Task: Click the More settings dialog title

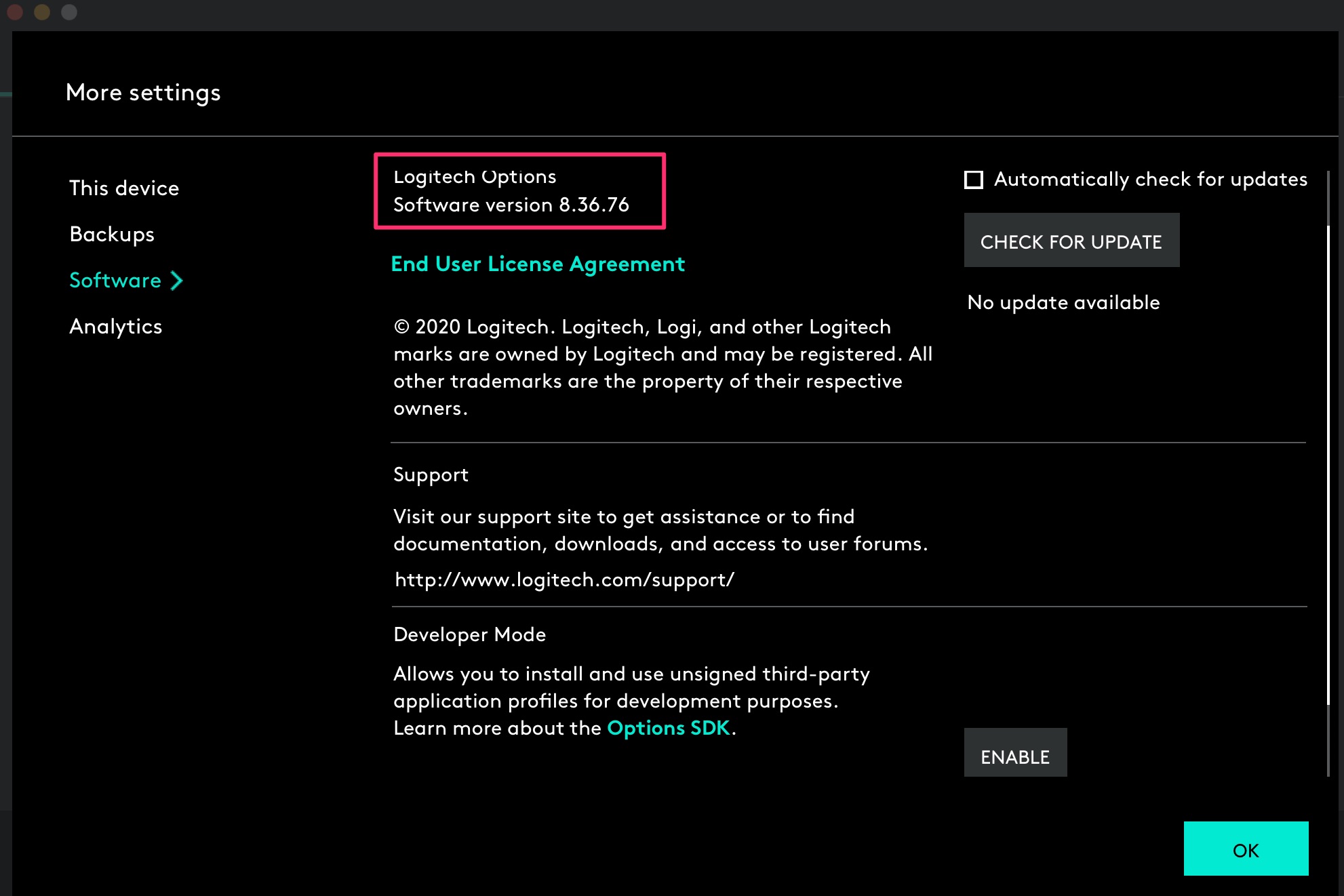Action: 144,92
